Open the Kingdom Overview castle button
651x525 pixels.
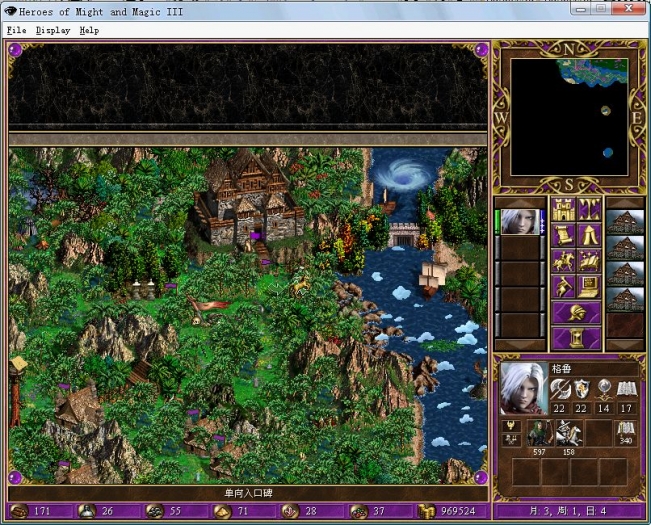[563, 209]
